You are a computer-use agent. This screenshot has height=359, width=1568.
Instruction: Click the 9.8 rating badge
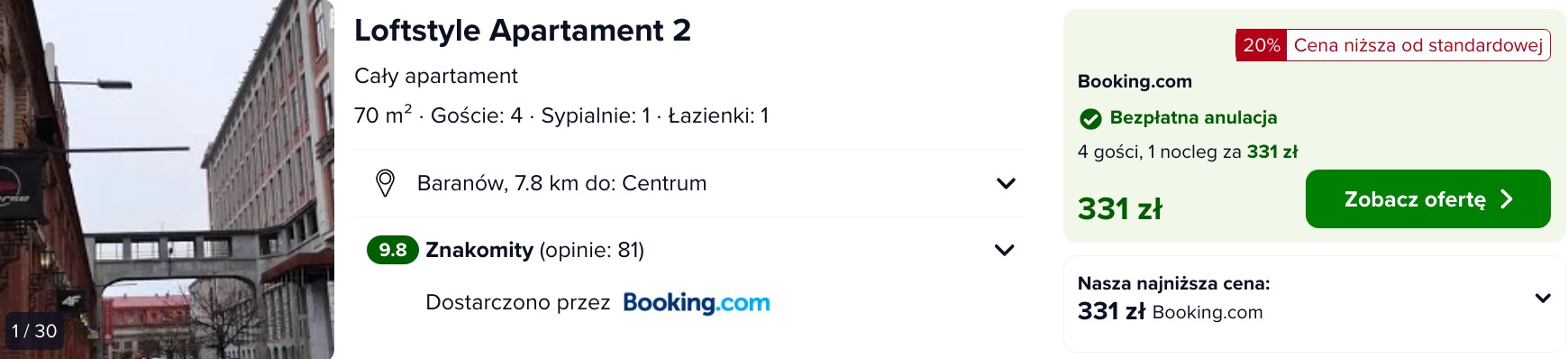click(x=393, y=250)
